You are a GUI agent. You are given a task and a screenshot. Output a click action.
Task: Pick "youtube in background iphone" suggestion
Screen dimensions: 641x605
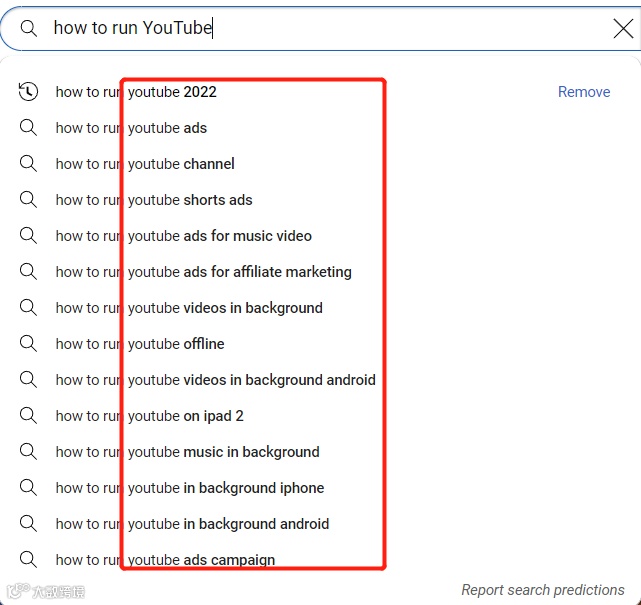pos(226,488)
